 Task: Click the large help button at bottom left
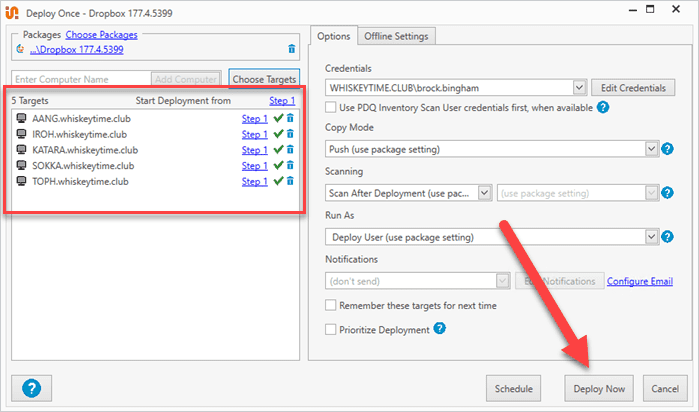(32, 388)
